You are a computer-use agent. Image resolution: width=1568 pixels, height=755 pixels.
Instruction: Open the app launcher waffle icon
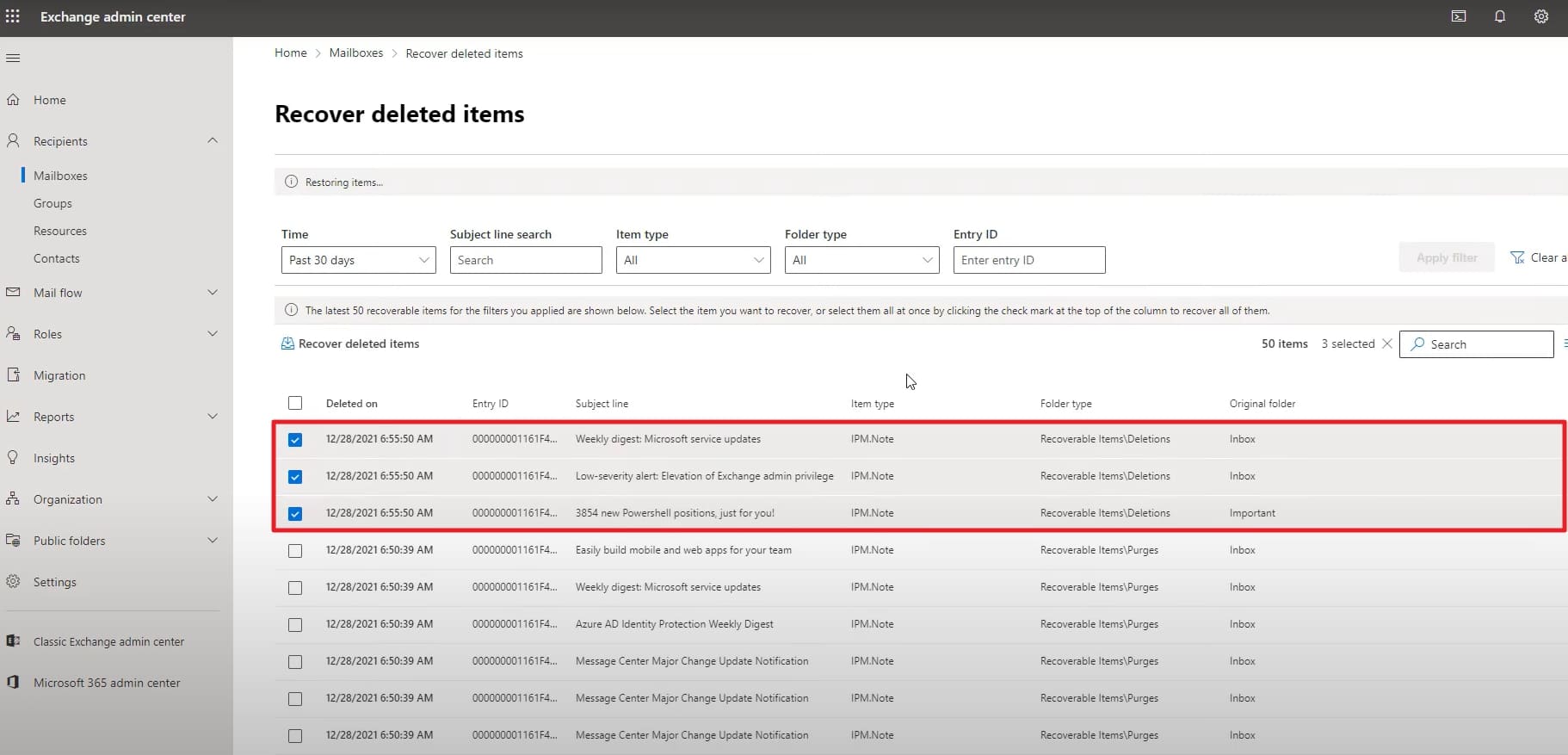tap(13, 16)
